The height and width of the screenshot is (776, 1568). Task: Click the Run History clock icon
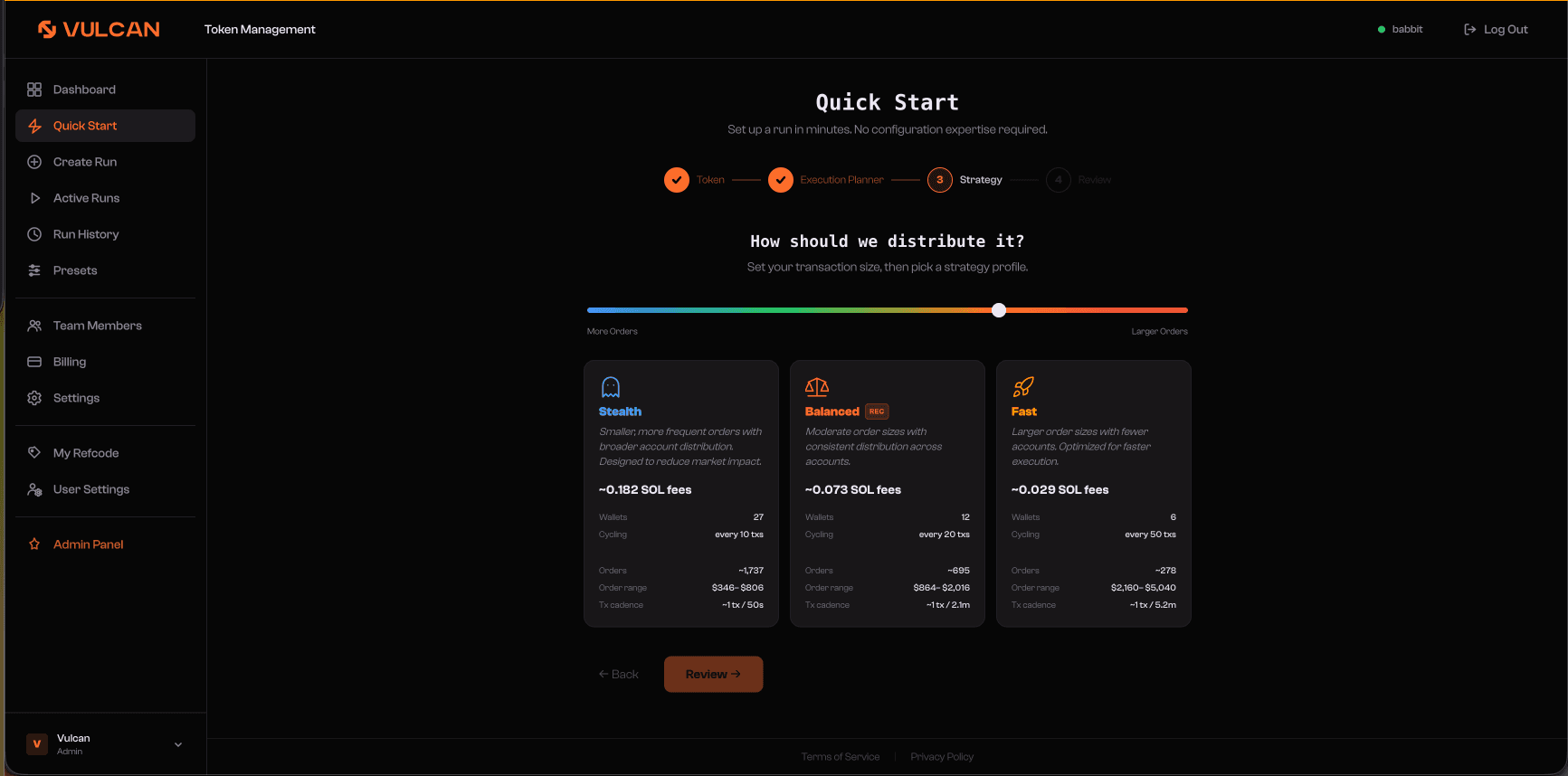point(34,234)
